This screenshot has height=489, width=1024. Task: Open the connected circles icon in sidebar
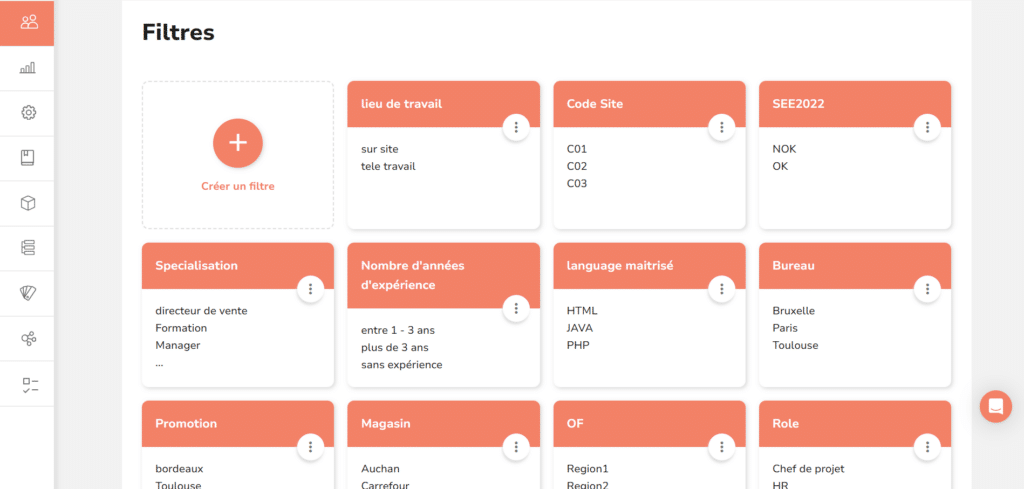[28, 338]
